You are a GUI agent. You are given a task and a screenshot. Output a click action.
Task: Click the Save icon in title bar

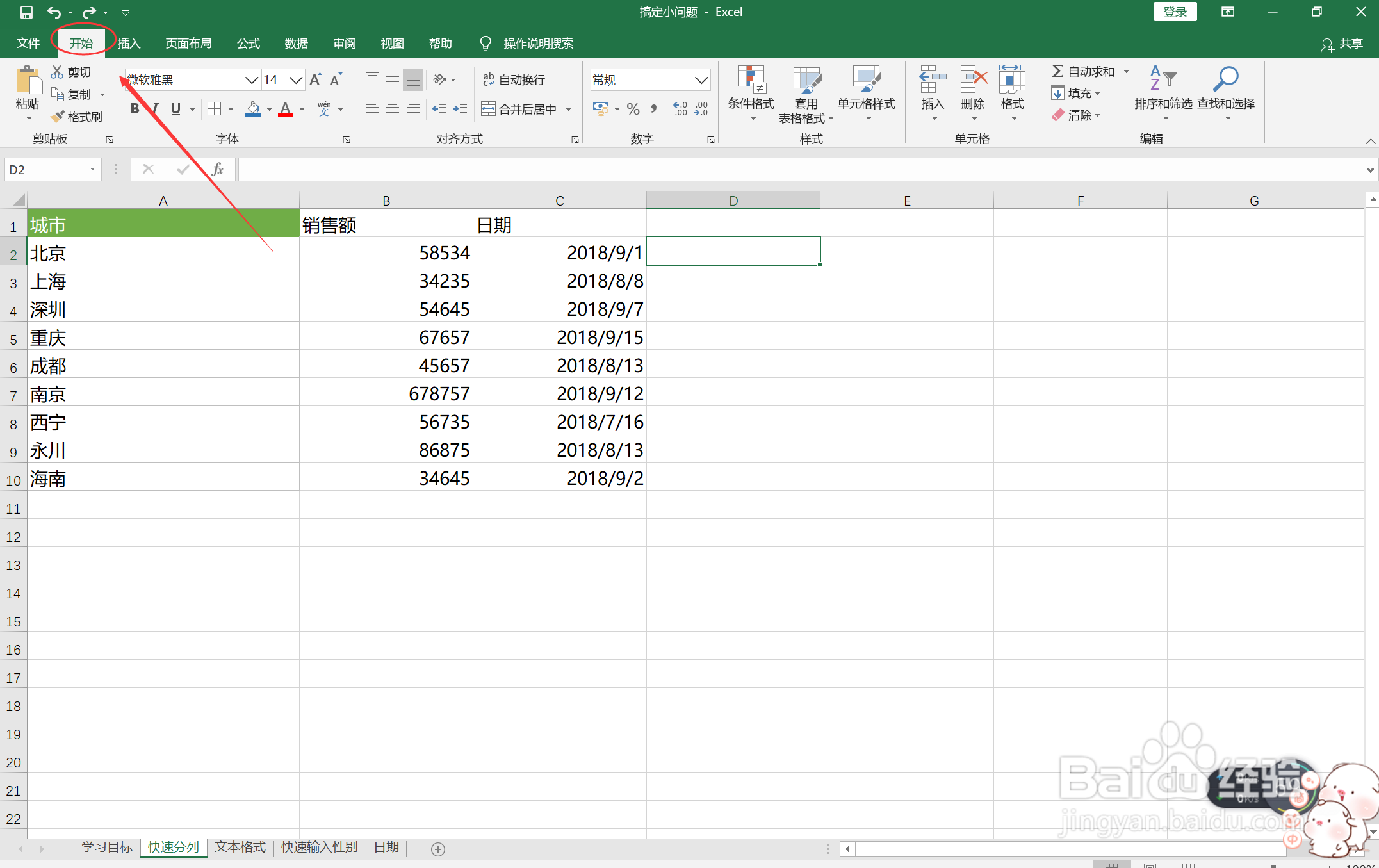26,12
